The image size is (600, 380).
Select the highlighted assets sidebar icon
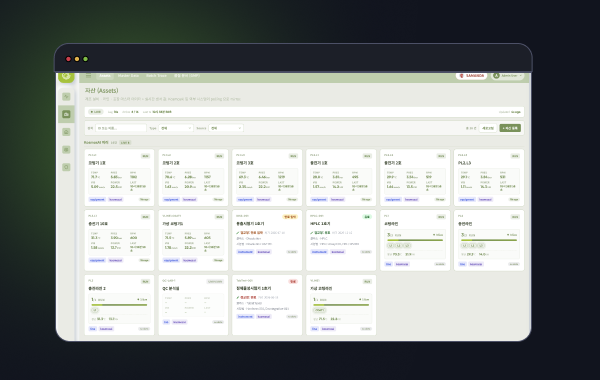point(66,114)
